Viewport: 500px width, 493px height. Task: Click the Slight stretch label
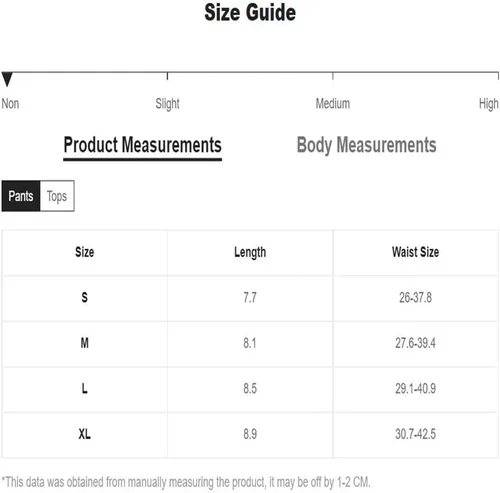[x=167, y=104]
